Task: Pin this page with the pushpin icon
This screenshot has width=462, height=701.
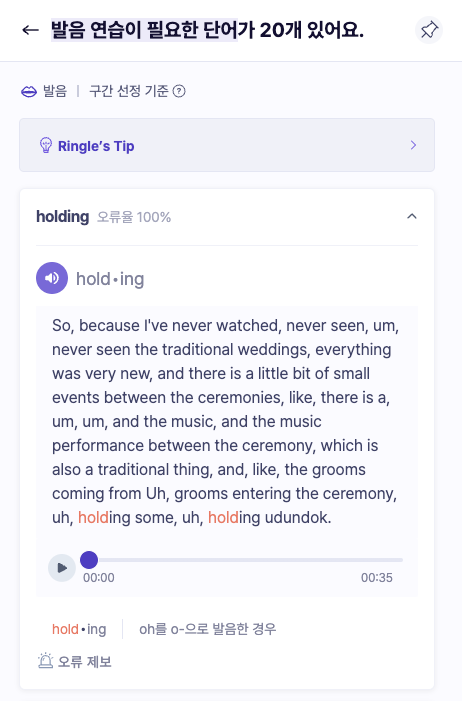Action: click(429, 30)
